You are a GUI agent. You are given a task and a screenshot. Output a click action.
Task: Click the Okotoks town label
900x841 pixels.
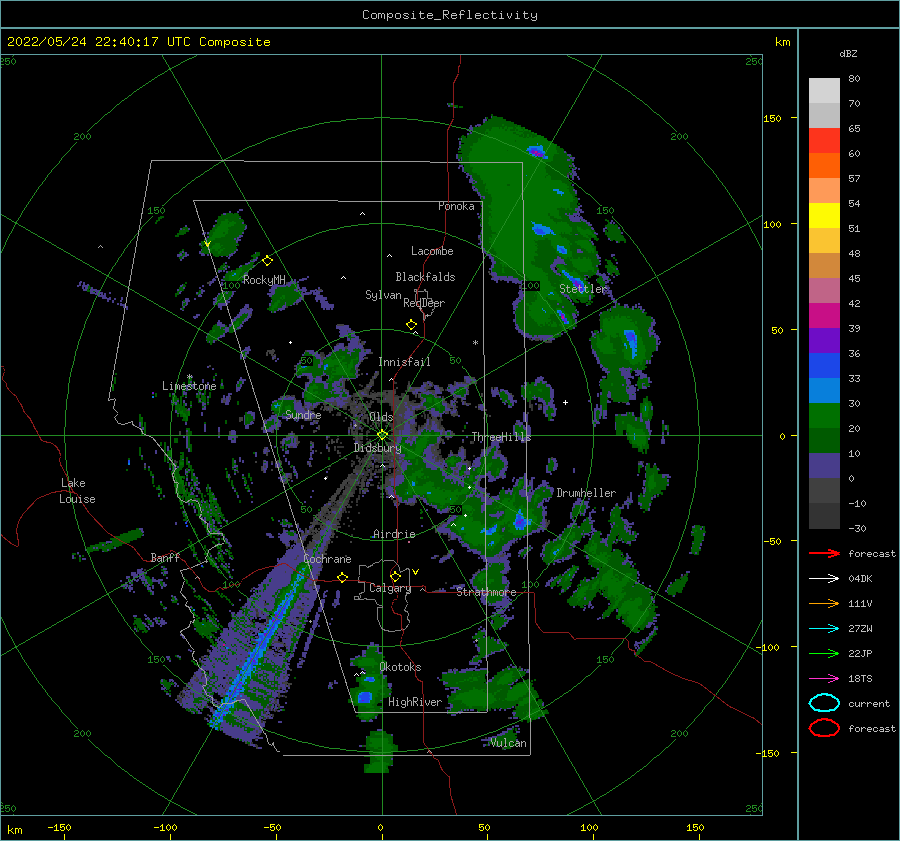click(x=400, y=667)
